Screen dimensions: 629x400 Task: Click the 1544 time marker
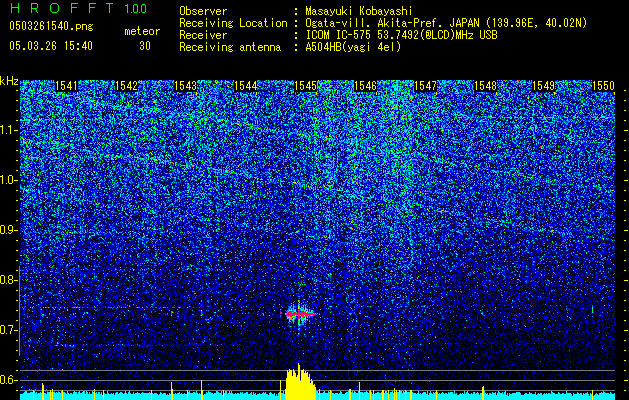tap(246, 86)
